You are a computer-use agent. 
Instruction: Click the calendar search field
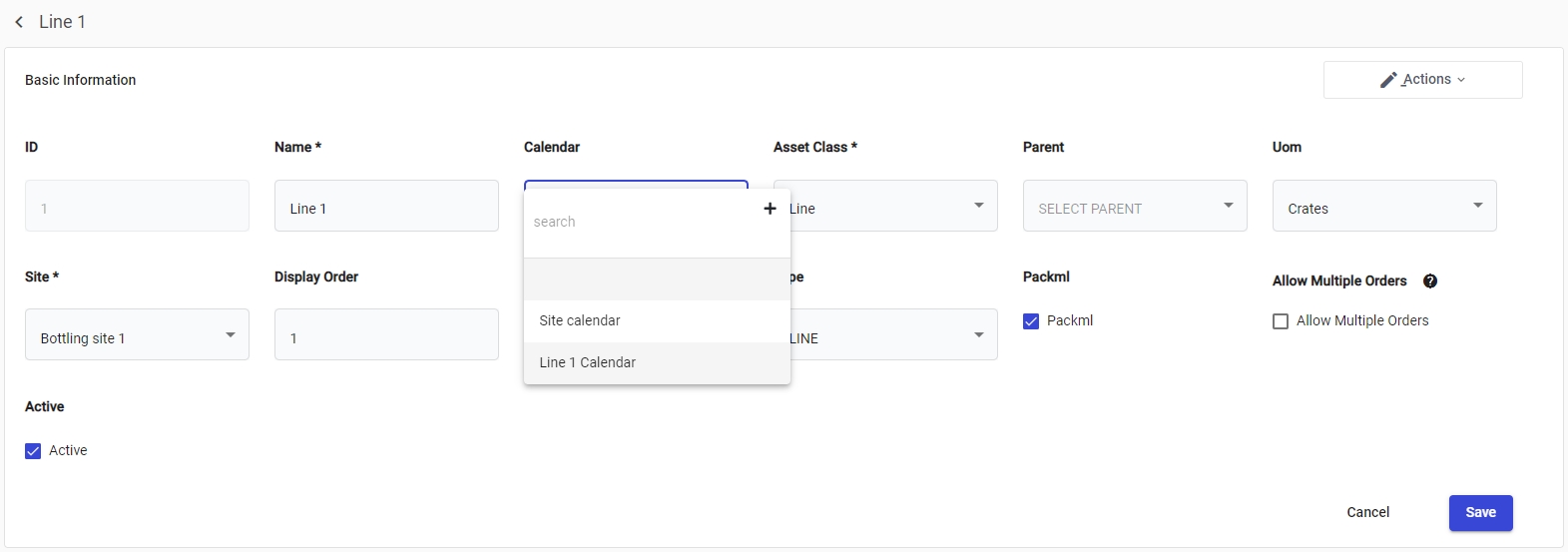point(639,222)
